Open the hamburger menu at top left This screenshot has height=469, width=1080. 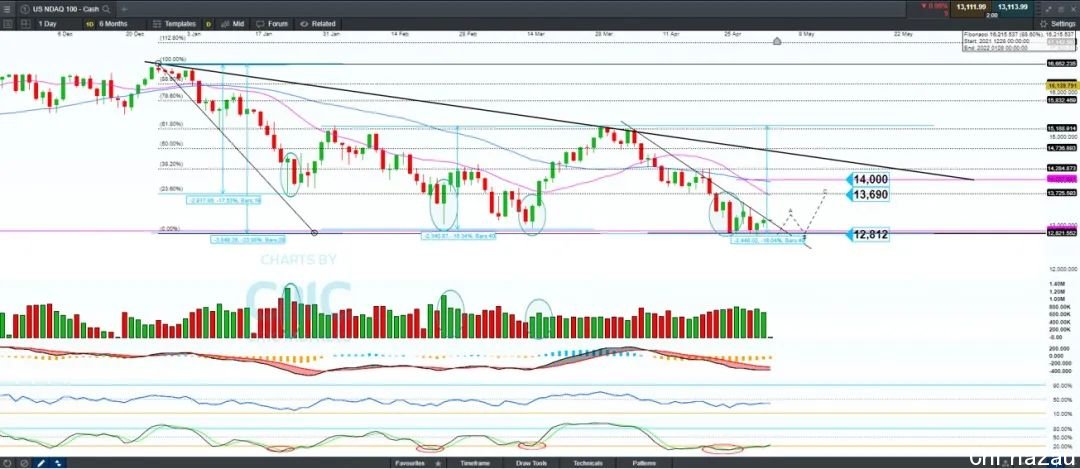(x=7, y=9)
